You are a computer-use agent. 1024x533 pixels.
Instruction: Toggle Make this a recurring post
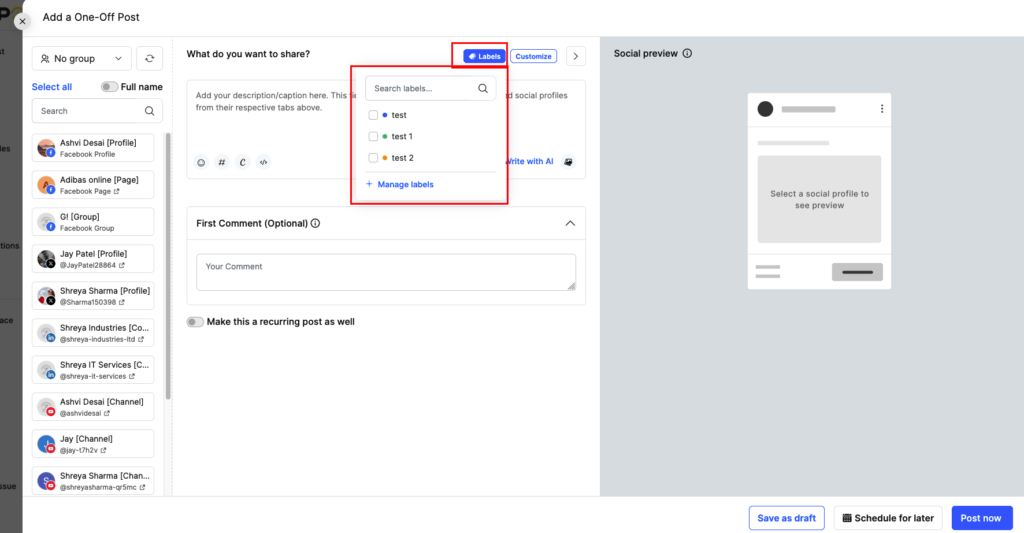(195, 322)
